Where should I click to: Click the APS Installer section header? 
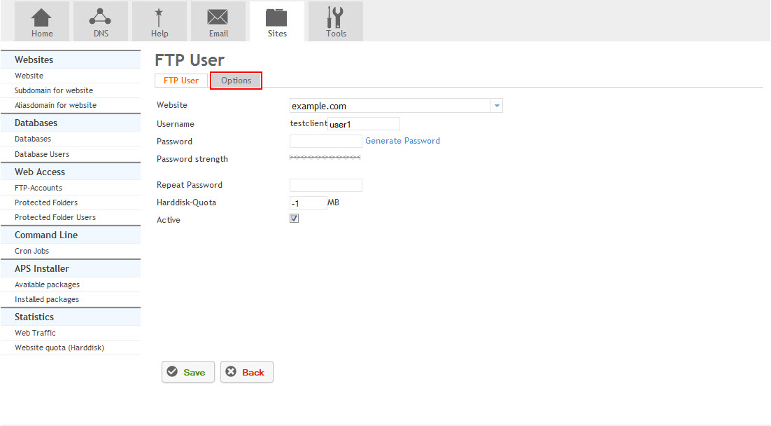71,269
